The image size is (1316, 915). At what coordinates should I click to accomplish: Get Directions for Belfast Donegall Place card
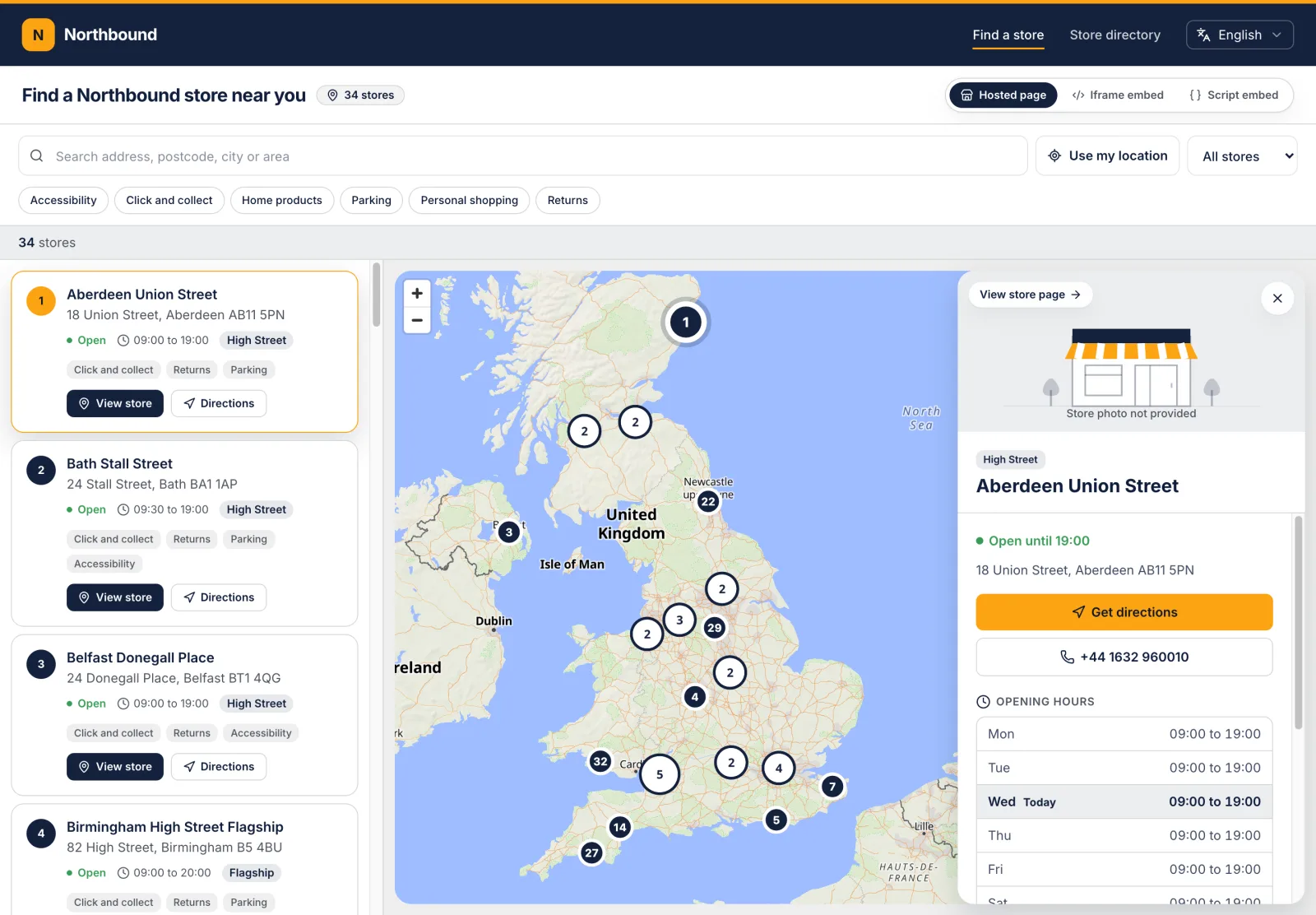click(219, 767)
